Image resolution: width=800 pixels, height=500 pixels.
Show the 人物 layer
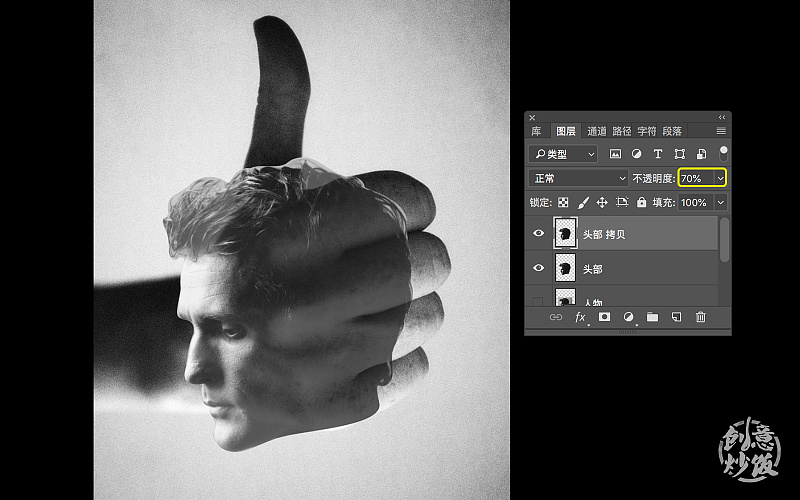coord(539,299)
